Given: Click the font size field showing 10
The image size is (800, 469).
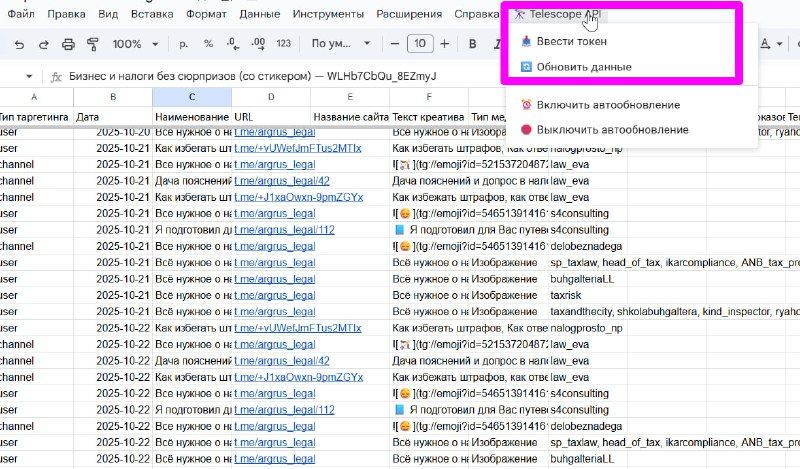Looking at the screenshot, I should click(x=420, y=44).
